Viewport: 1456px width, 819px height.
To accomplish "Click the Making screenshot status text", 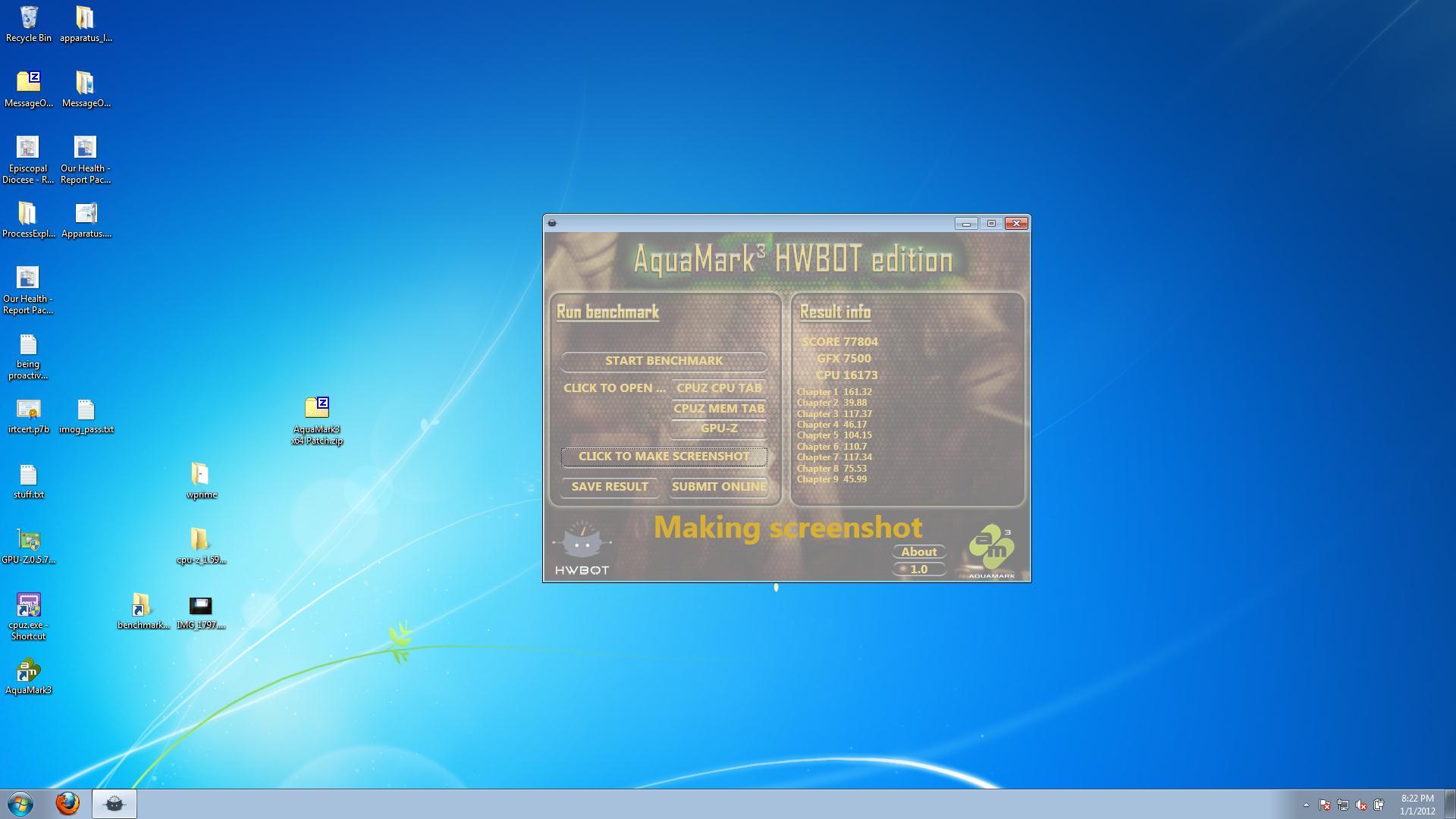I will click(x=788, y=528).
